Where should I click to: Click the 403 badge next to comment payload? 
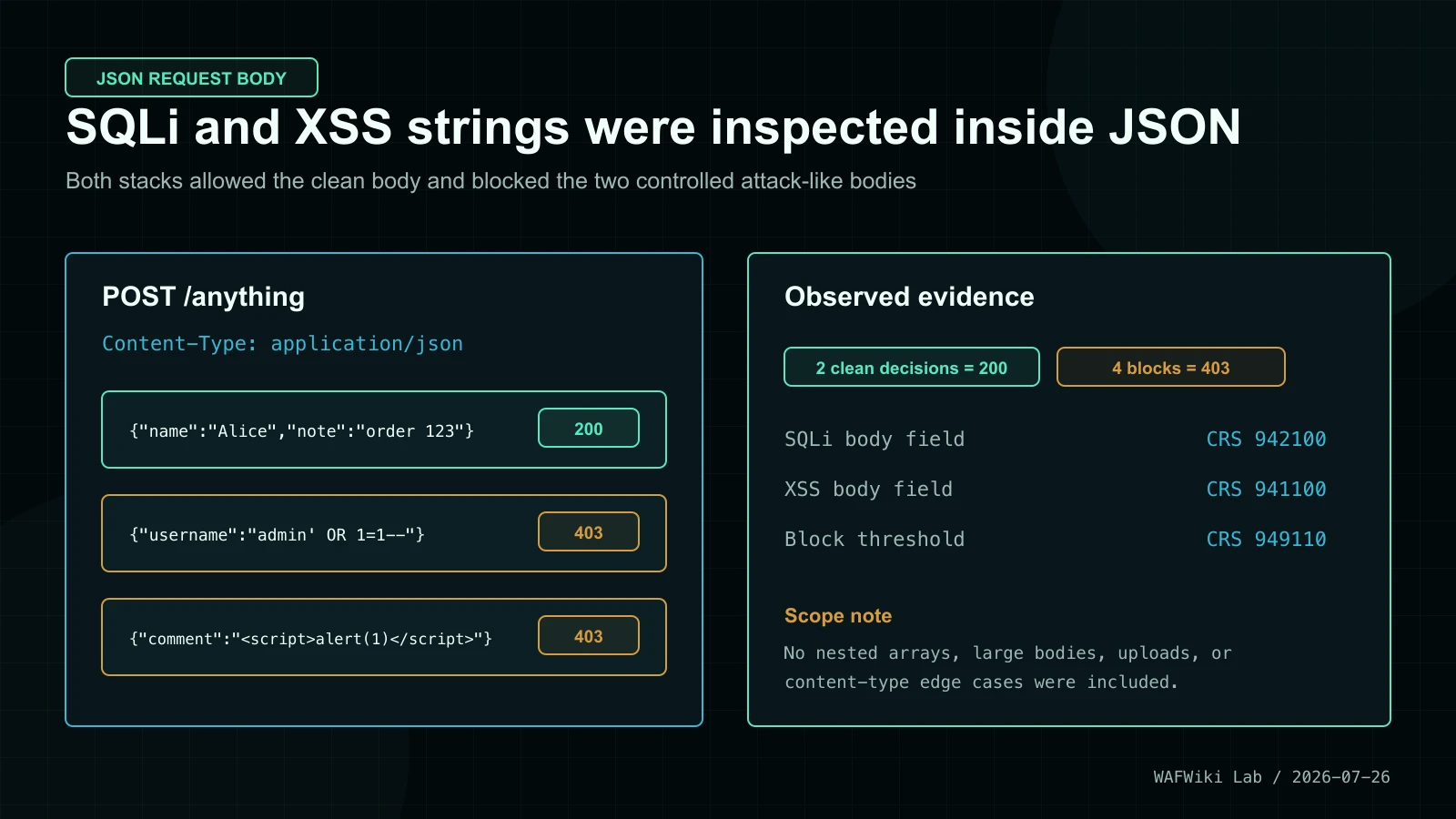pos(589,636)
